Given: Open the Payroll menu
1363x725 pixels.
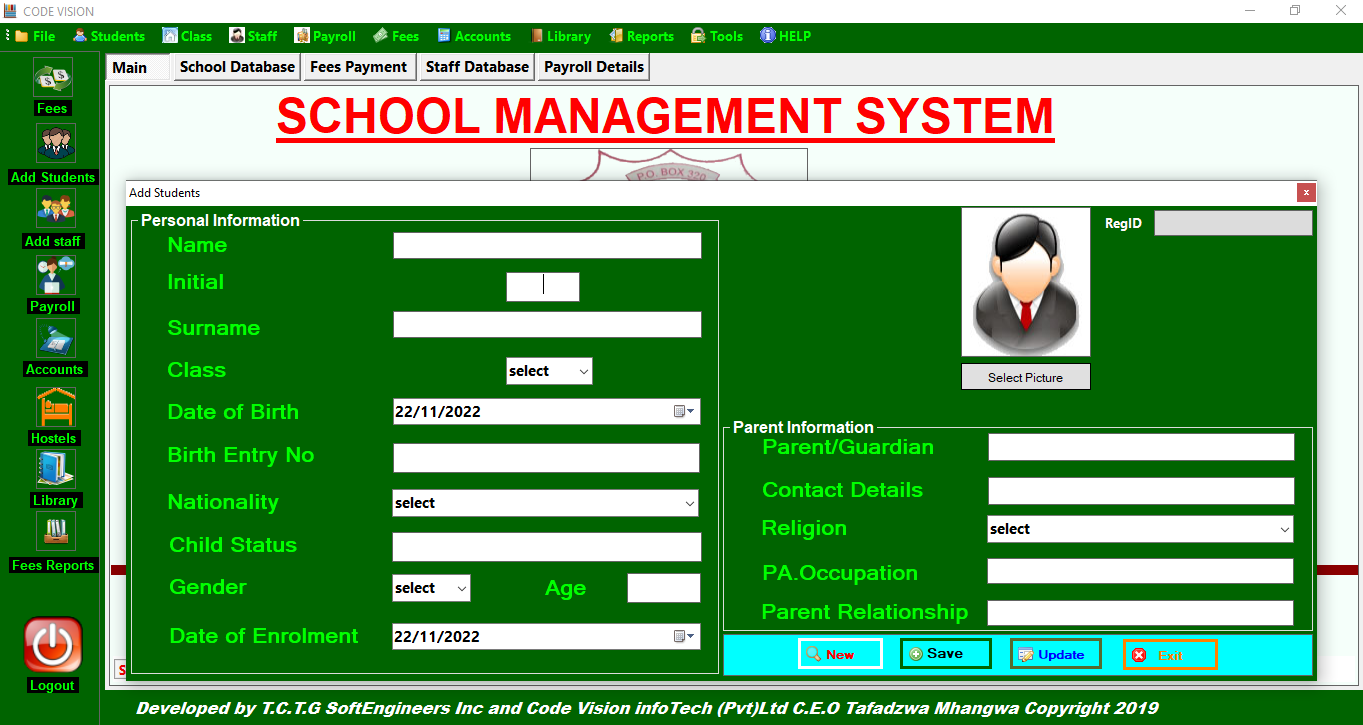Looking at the screenshot, I should [325, 36].
